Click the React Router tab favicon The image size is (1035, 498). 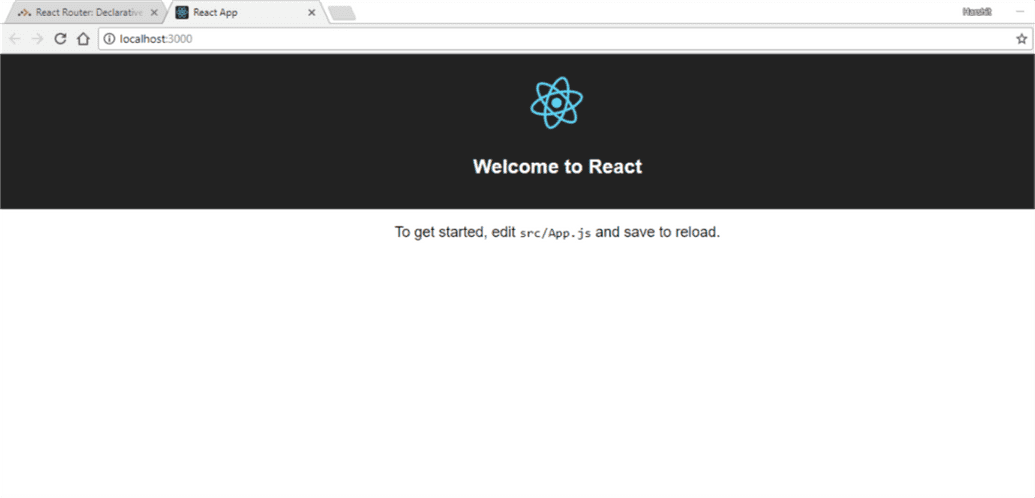click(x=24, y=13)
